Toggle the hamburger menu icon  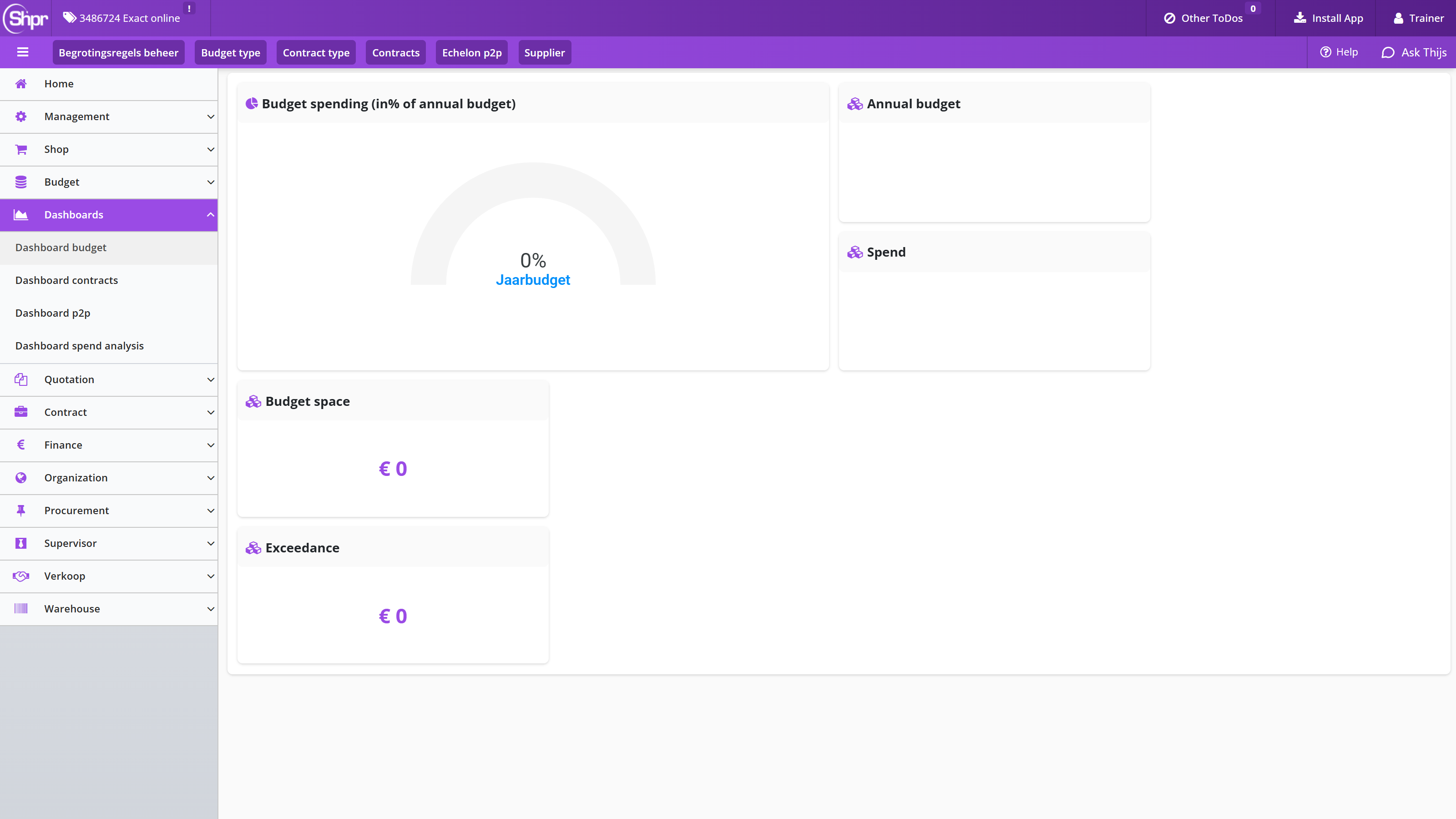pos(23,53)
